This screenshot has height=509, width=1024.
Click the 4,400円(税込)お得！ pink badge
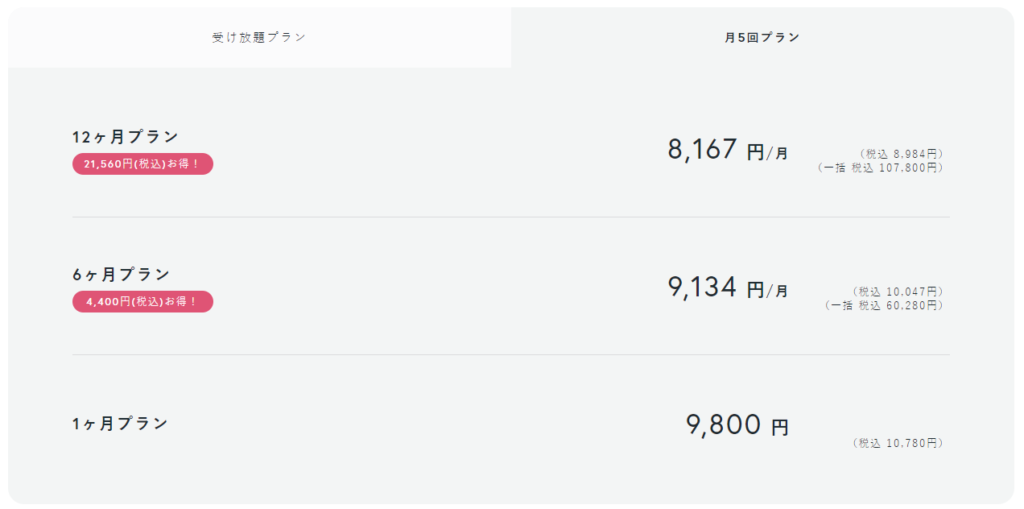point(142,302)
